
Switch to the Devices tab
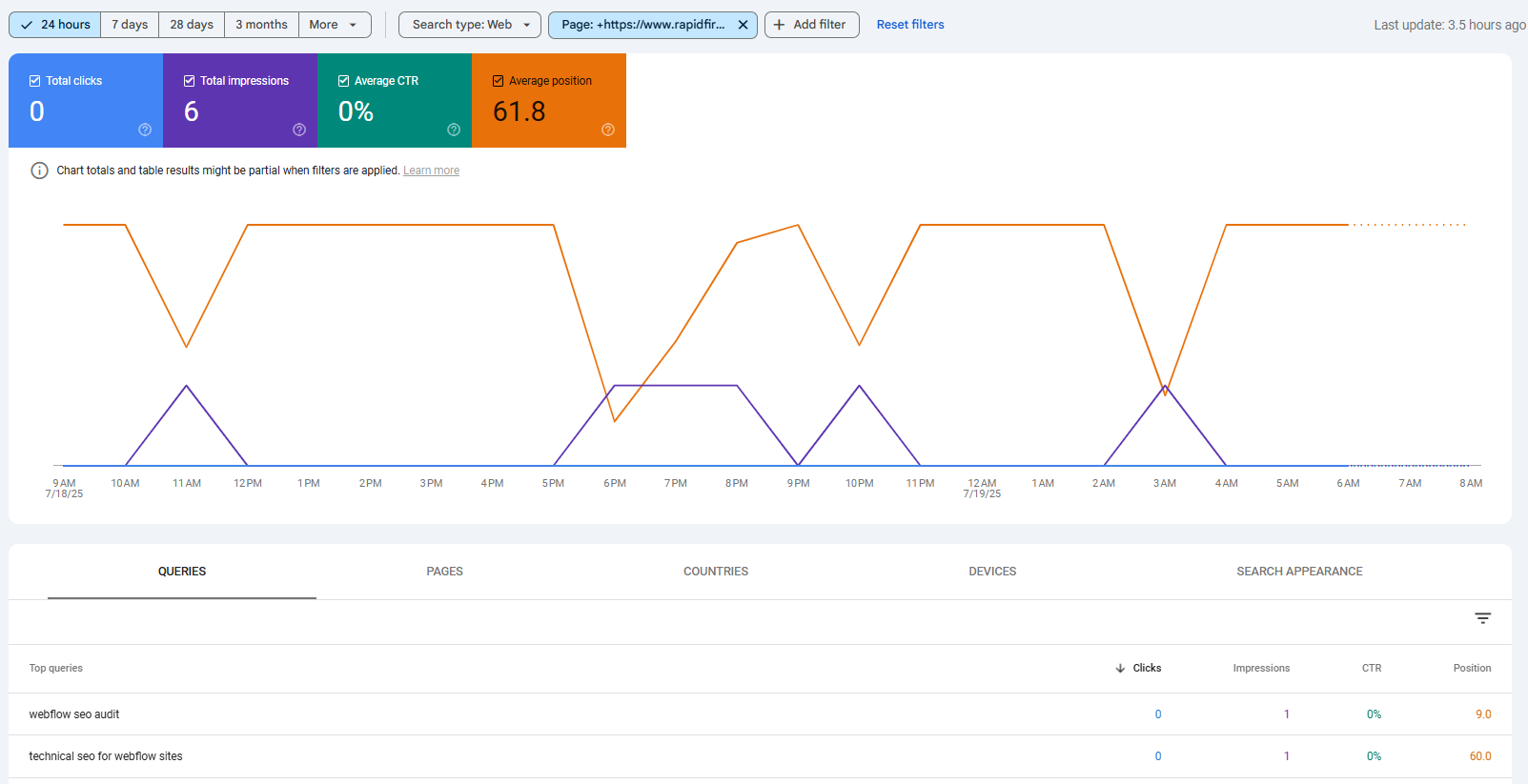pyautogui.click(x=992, y=572)
